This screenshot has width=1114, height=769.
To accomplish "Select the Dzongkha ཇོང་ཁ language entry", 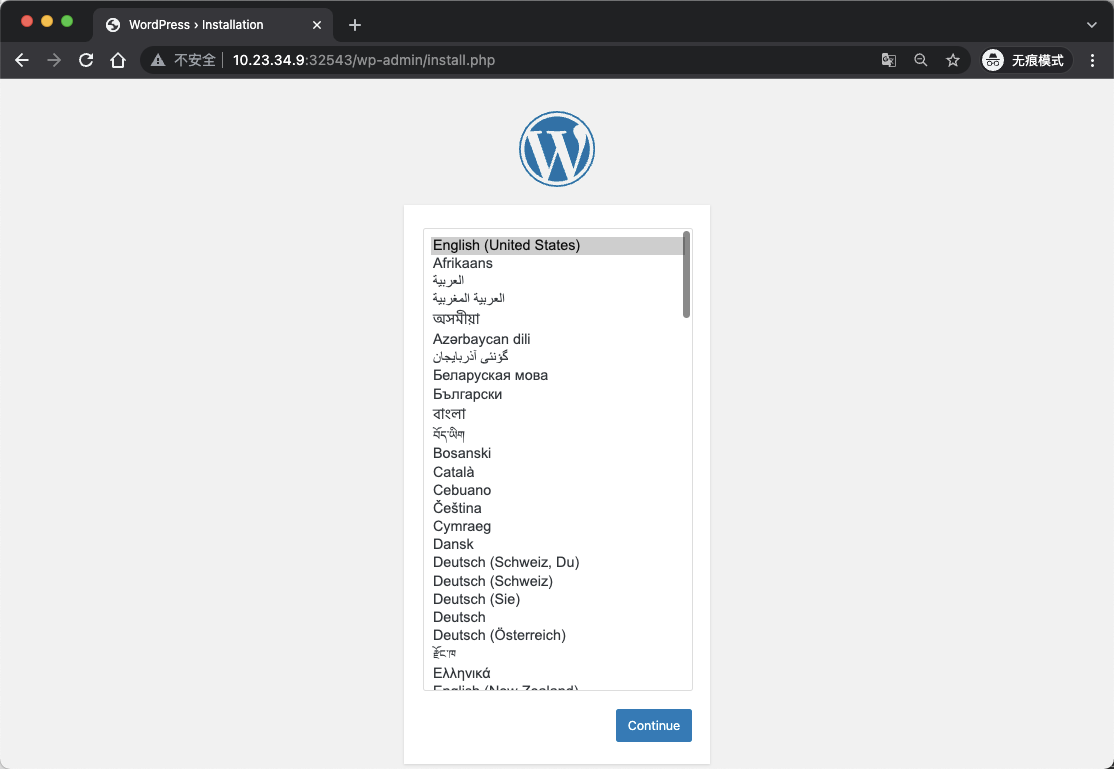I will [557, 654].
